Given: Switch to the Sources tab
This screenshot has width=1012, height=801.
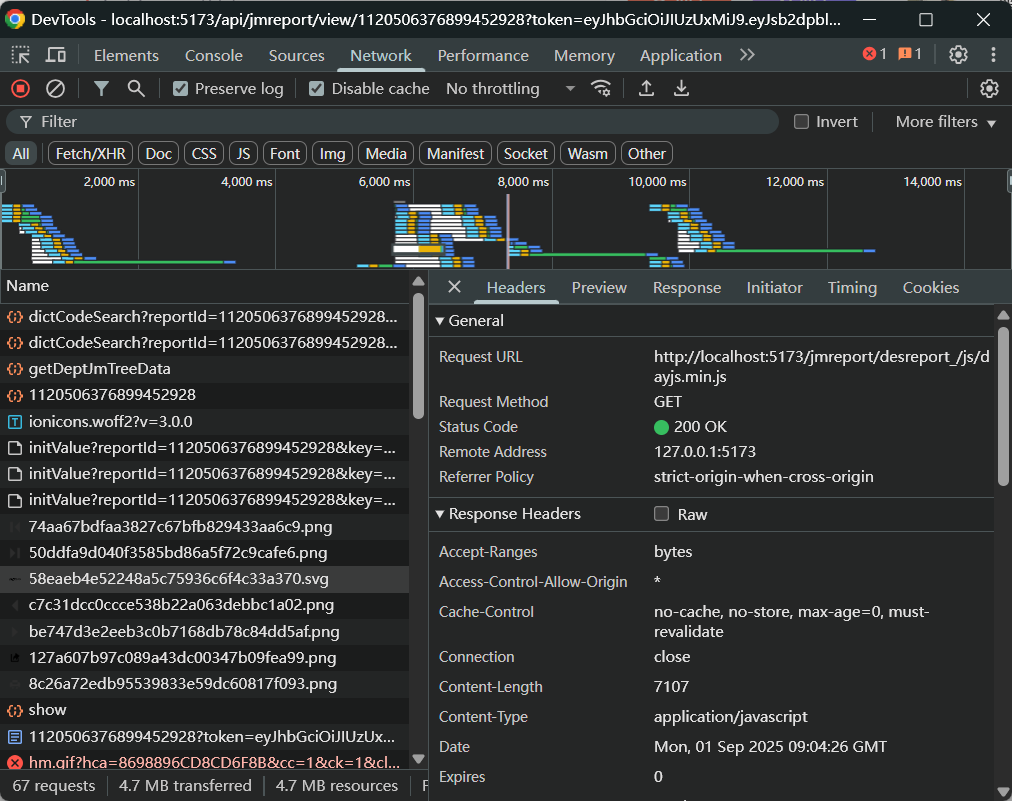Looking at the screenshot, I should coord(296,56).
